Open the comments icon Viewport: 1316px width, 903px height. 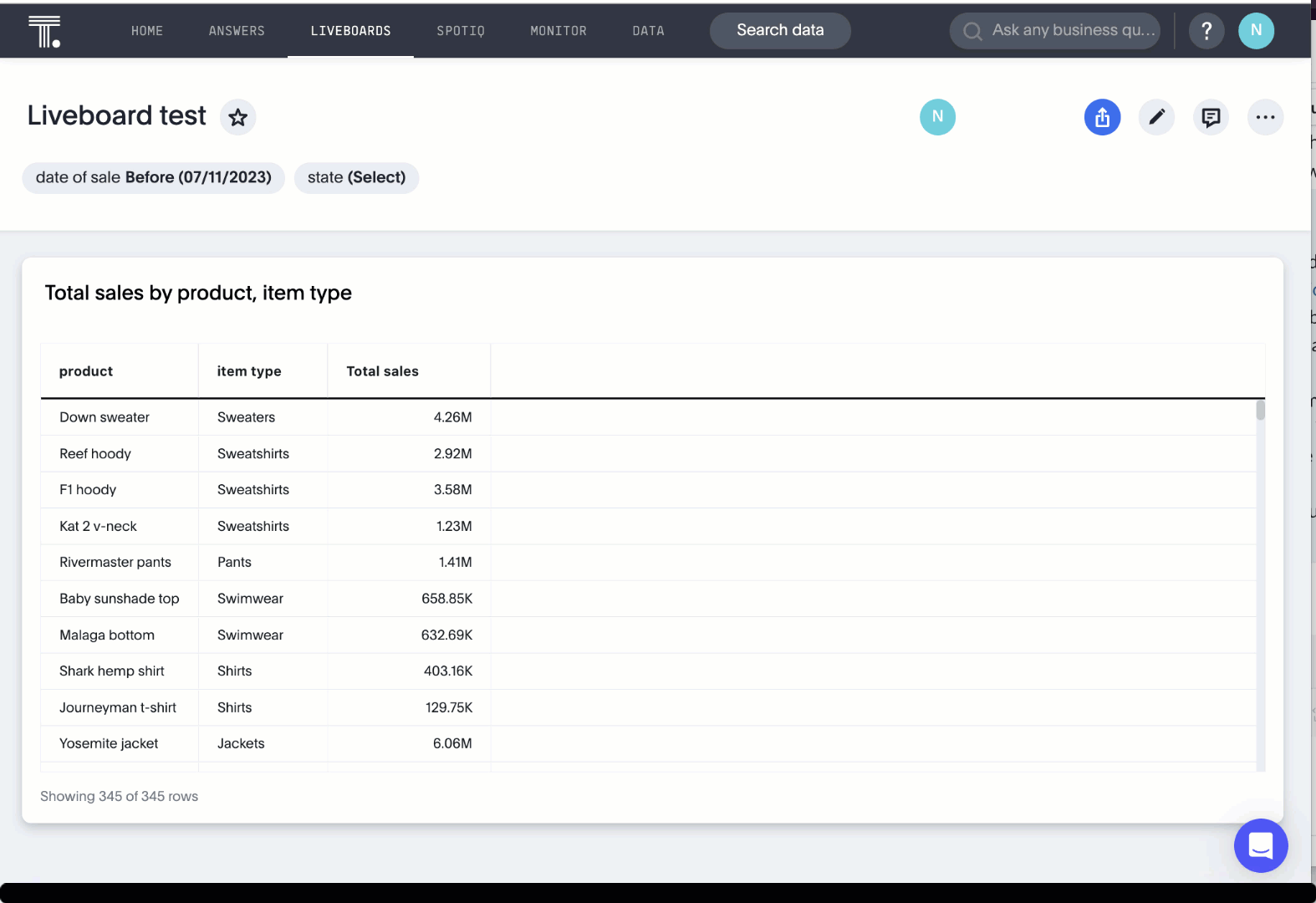[x=1211, y=117]
